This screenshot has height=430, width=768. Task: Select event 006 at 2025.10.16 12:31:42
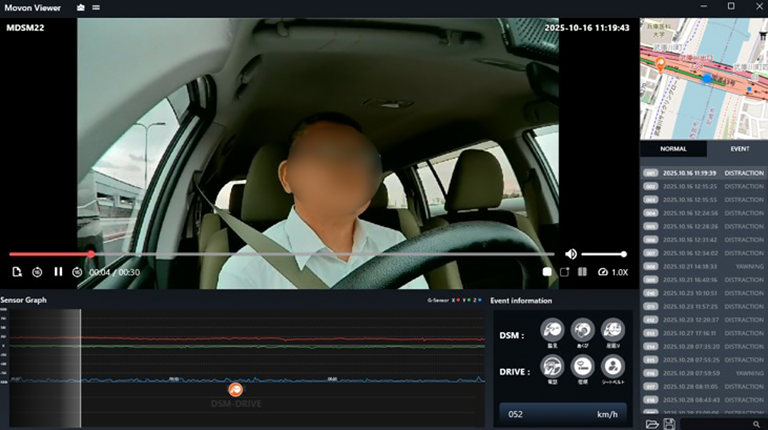coord(704,239)
